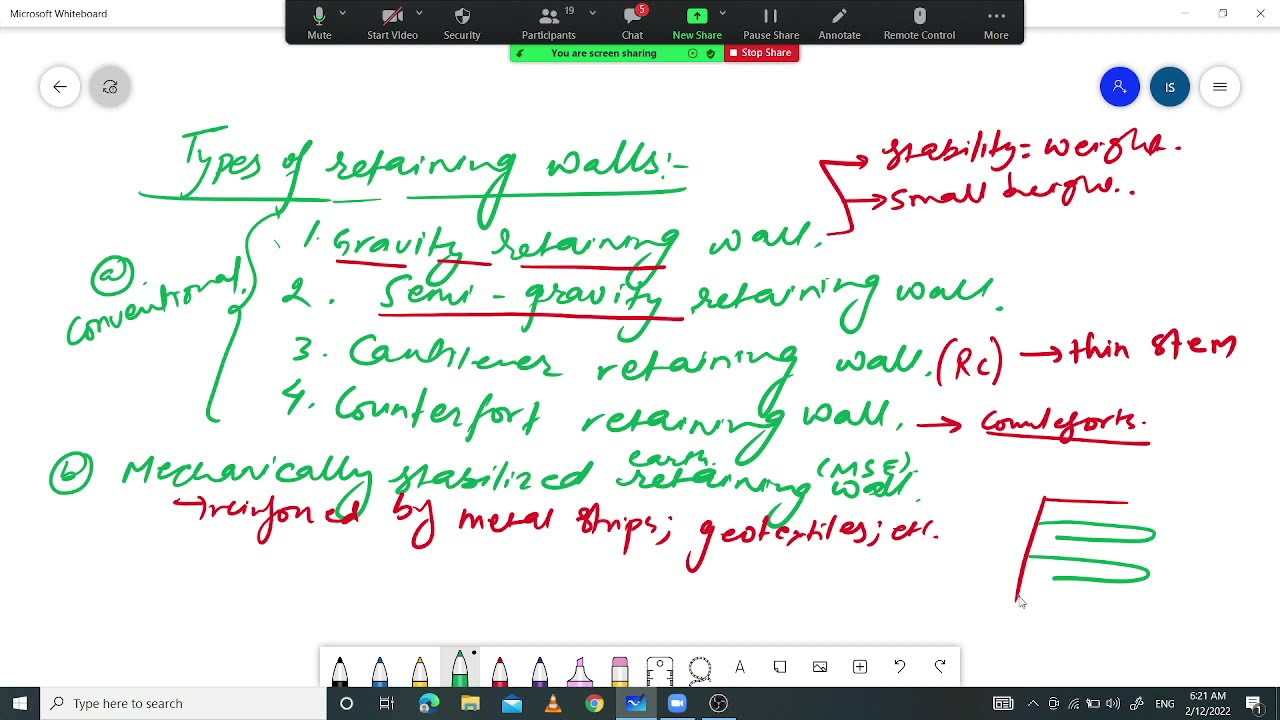Redo the whiteboard stroke
This screenshot has height=720, width=1280.
click(940, 667)
